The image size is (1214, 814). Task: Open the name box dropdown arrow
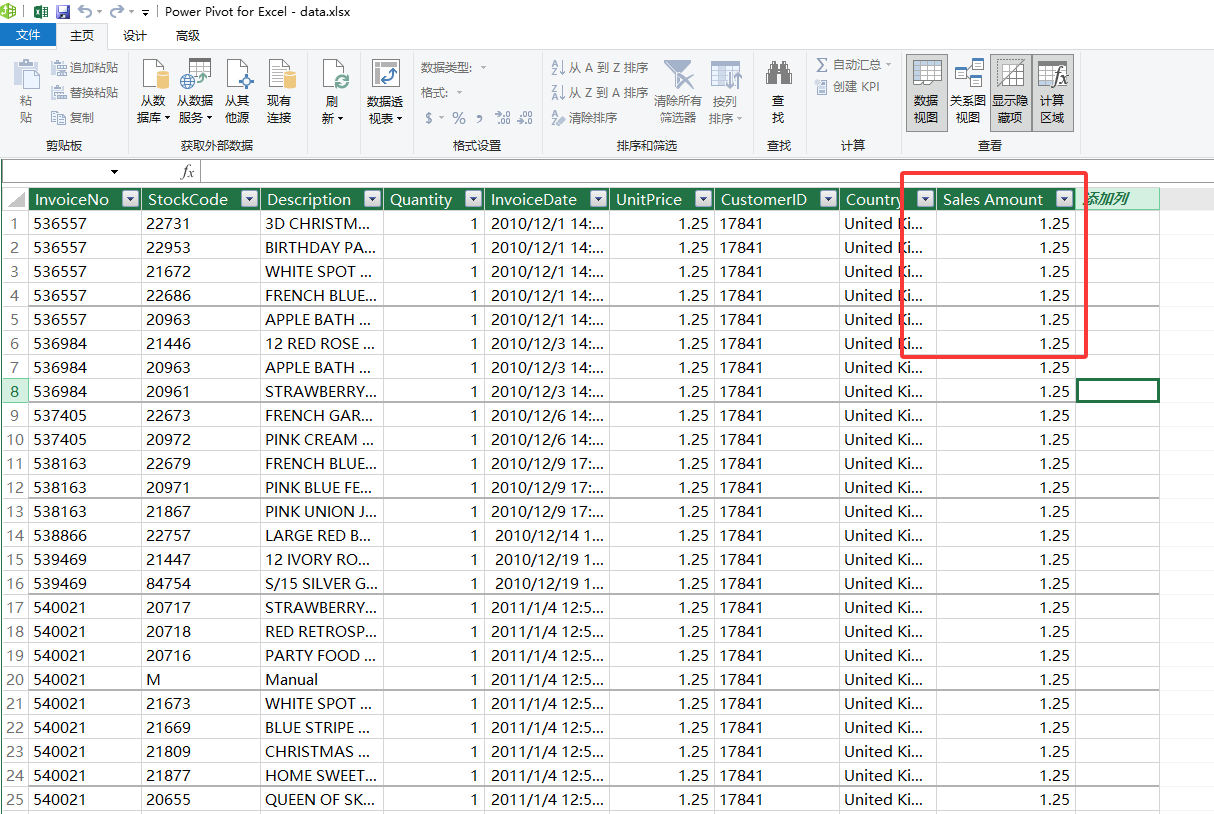pos(114,172)
